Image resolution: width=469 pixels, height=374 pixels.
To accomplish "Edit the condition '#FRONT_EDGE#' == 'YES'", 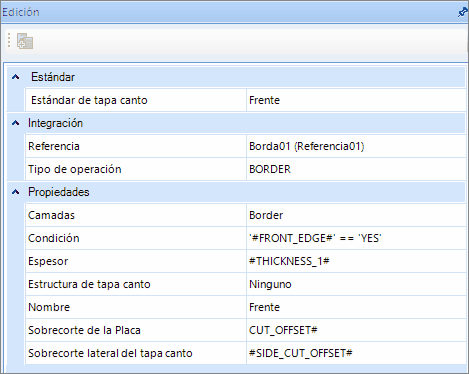I will click(x=356, y=238).
